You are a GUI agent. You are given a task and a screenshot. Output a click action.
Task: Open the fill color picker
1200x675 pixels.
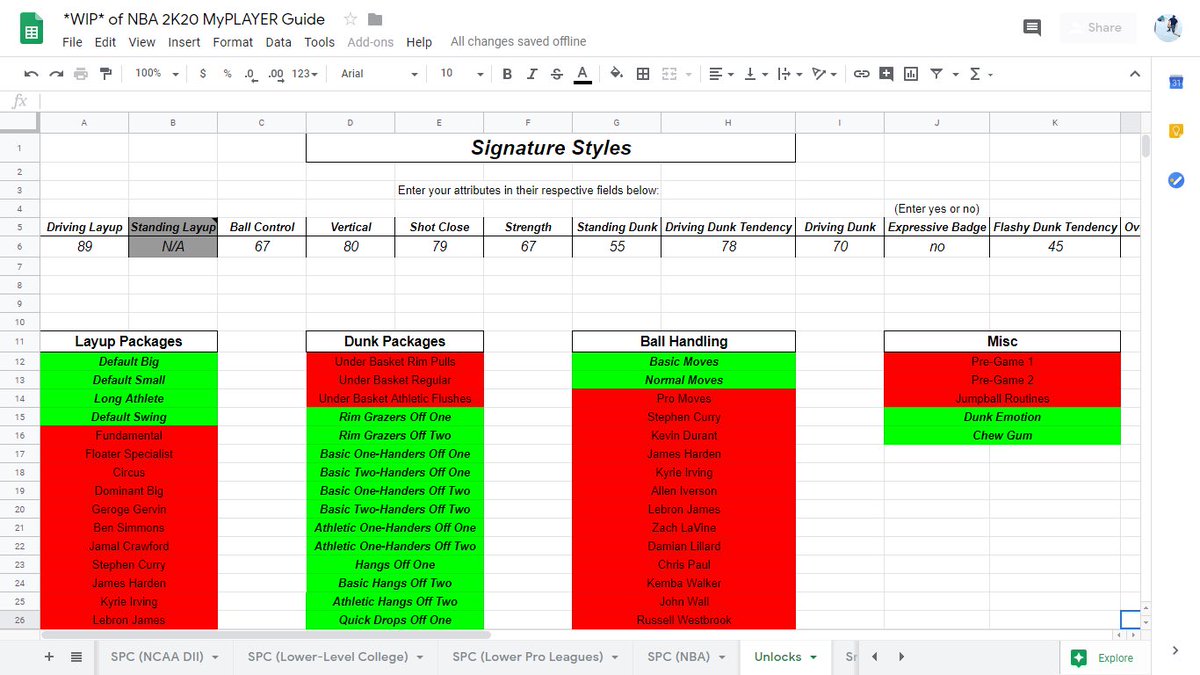[x=616, y=74]
